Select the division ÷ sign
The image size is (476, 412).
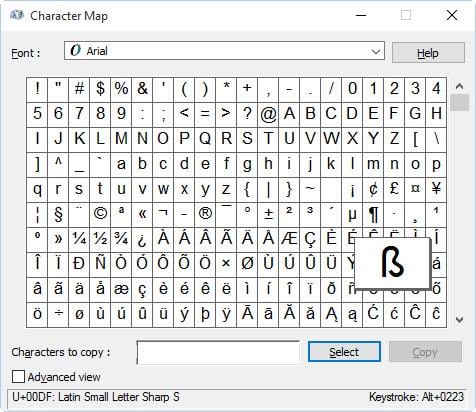click(58, 314)
